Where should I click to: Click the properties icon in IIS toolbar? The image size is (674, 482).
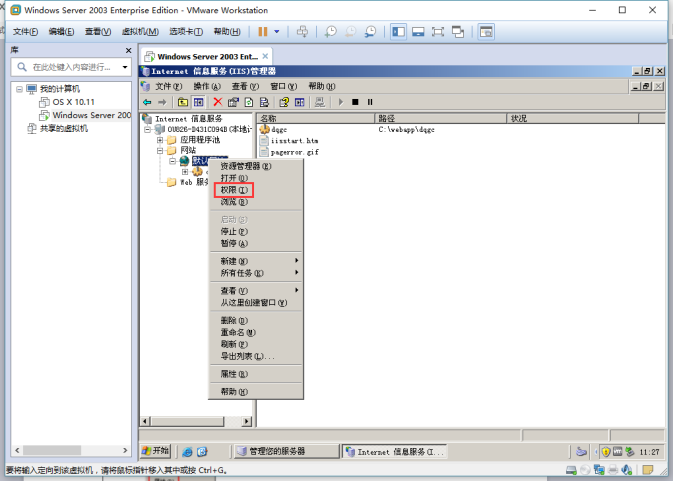233,102
